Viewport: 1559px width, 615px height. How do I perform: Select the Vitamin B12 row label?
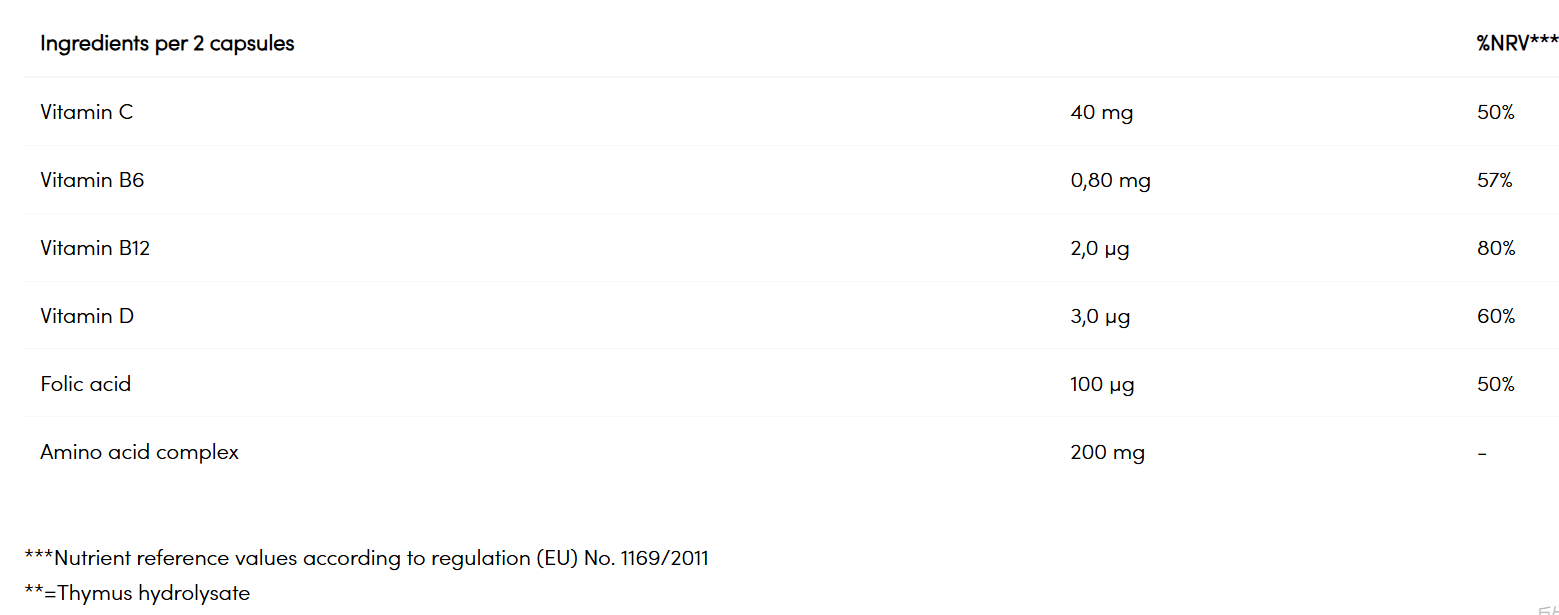point(95,248)
